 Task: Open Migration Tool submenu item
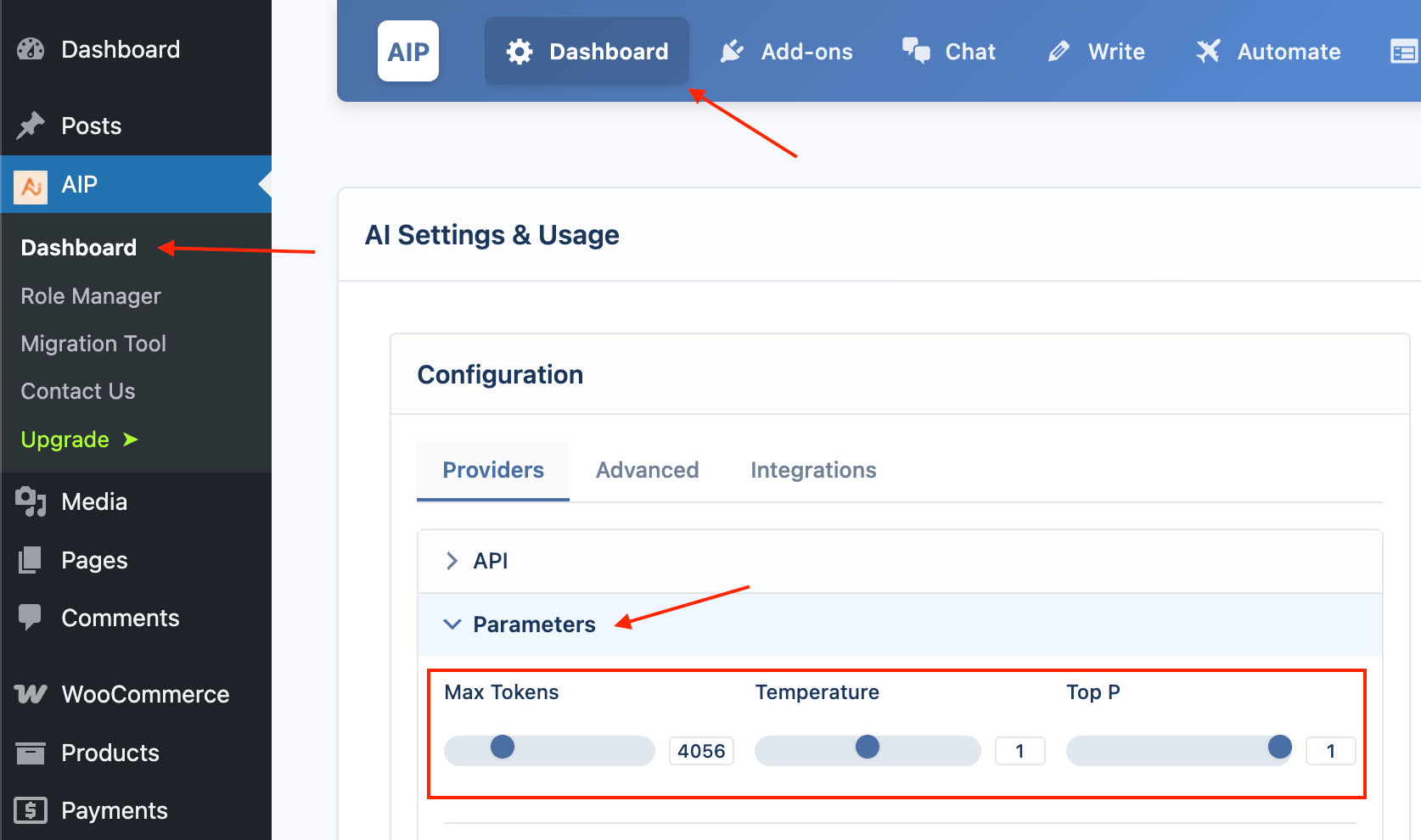tap(93, 344)
